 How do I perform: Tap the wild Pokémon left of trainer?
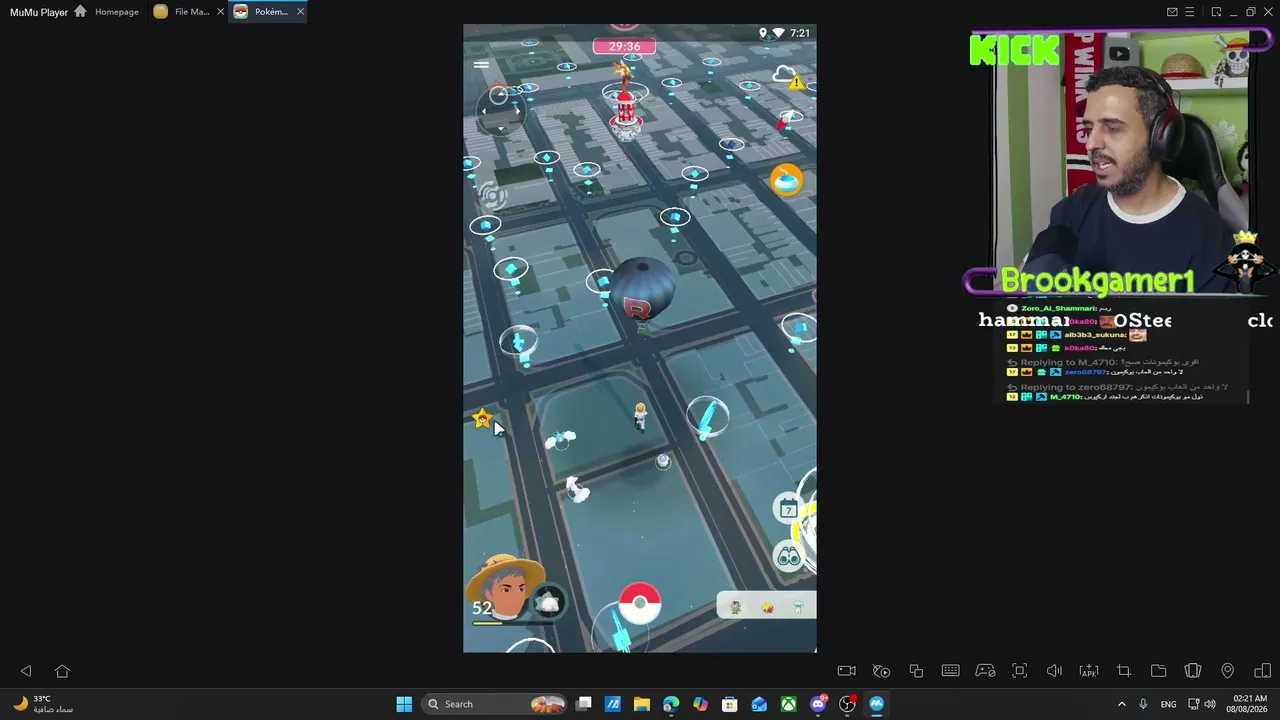560,438
